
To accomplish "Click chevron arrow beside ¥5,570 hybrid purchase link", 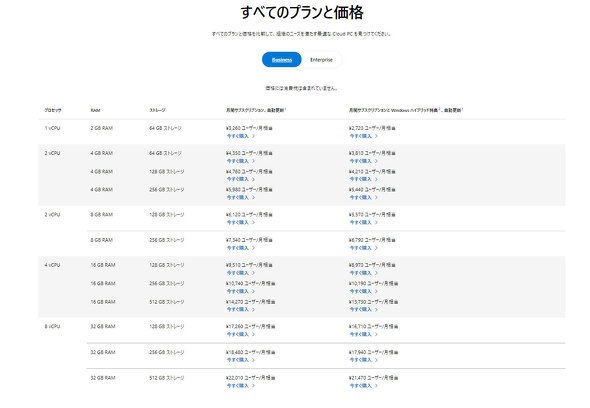I will (376, 222).
